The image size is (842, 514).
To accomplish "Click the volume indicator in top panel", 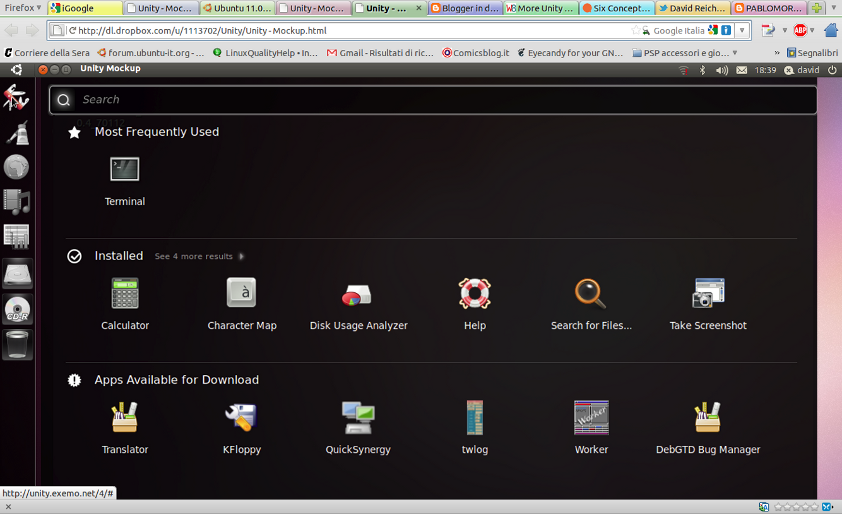I will (x=722, y=70).
